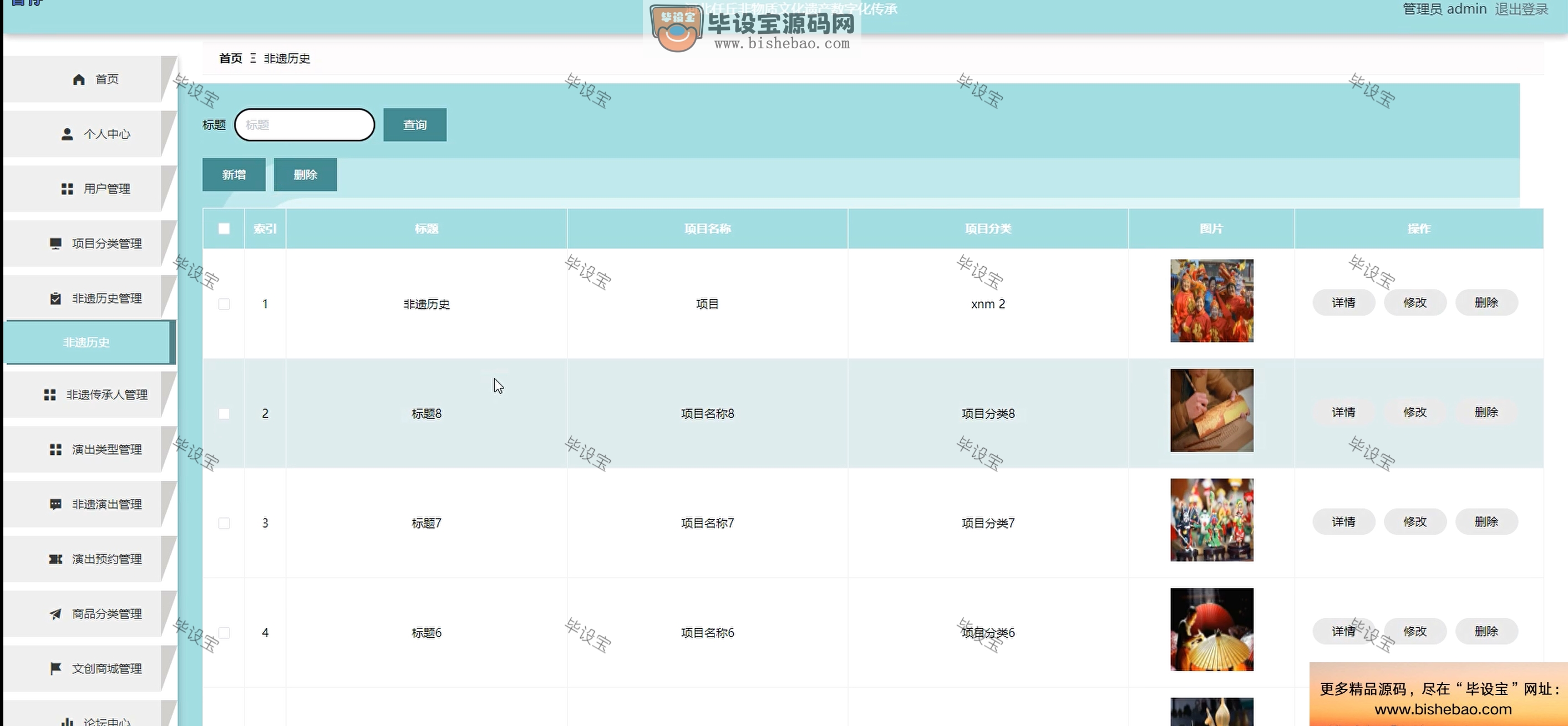
Task: Click 删除 for the 标题7 row
Action: point(1486,521)
